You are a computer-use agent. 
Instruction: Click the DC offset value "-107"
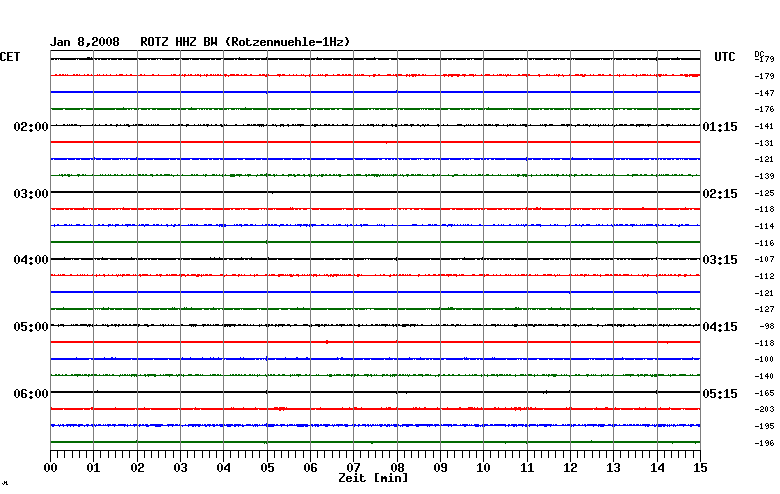tap(765, 259)
